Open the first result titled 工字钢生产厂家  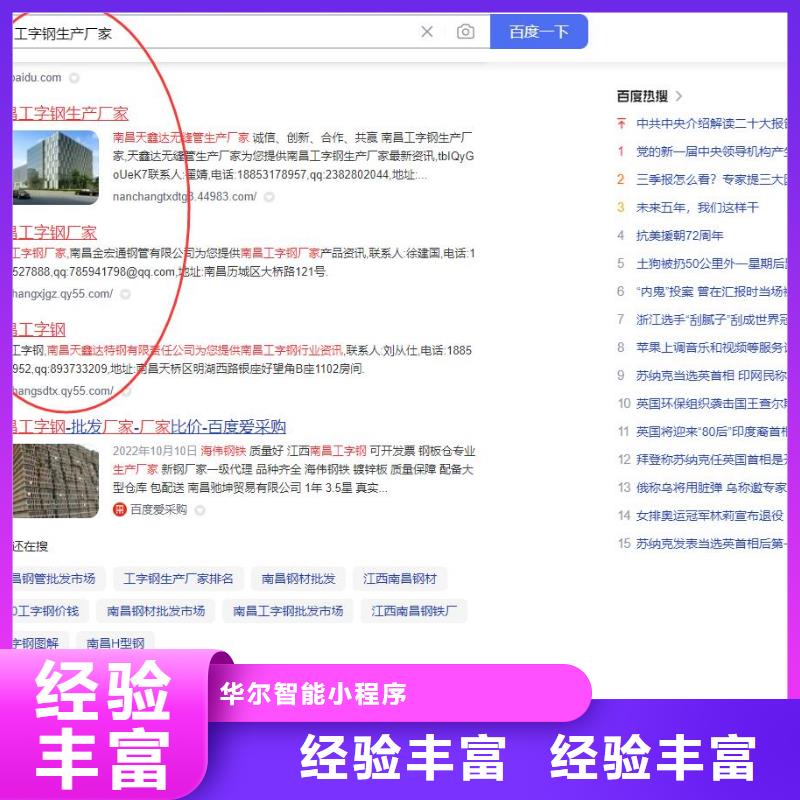tap(70, 113)
